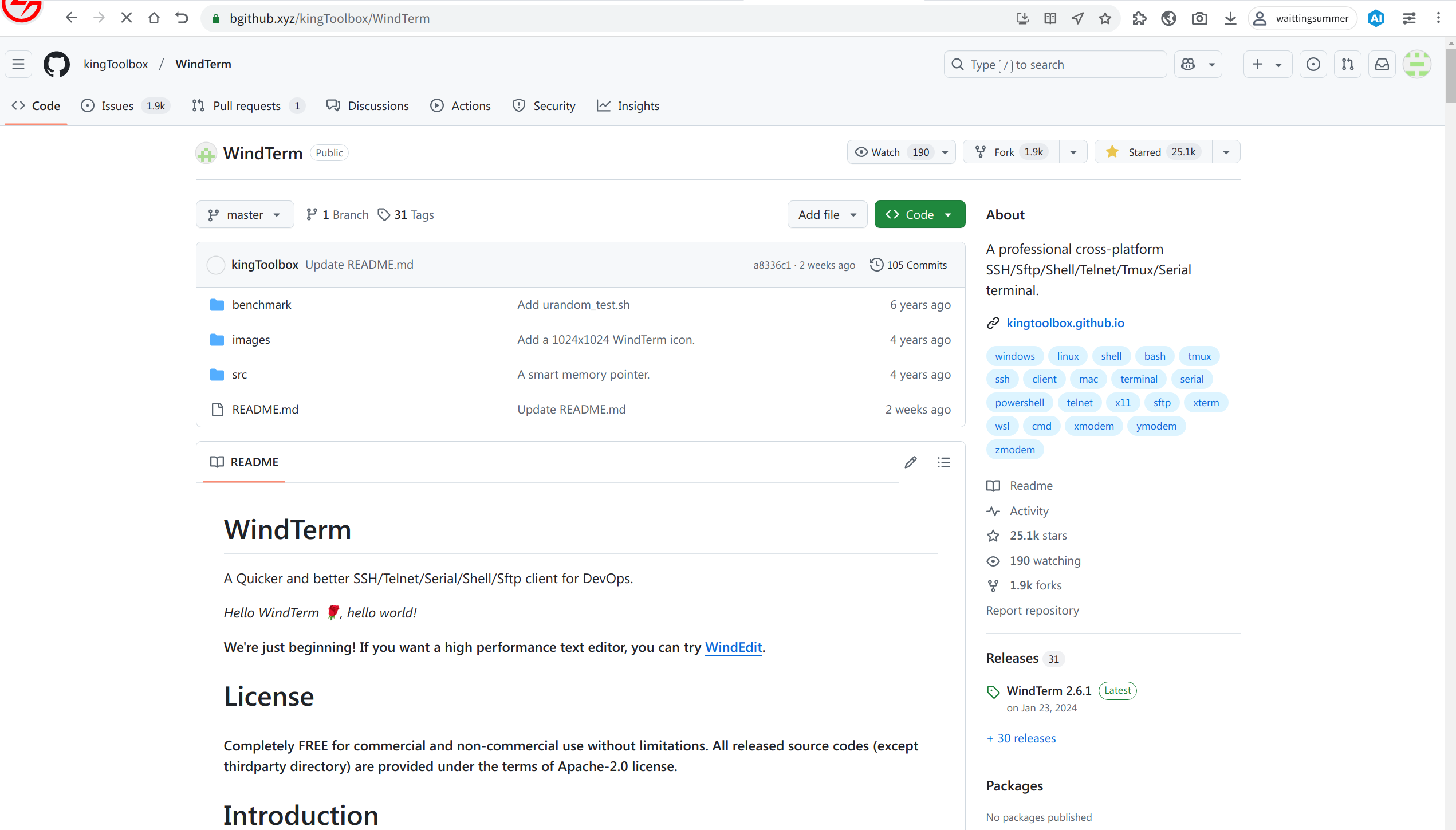Viewport: 1456px width, 830px height.
Task: Click the browser stop loading button
Action: pyautogui.click(x=127, y=18)
